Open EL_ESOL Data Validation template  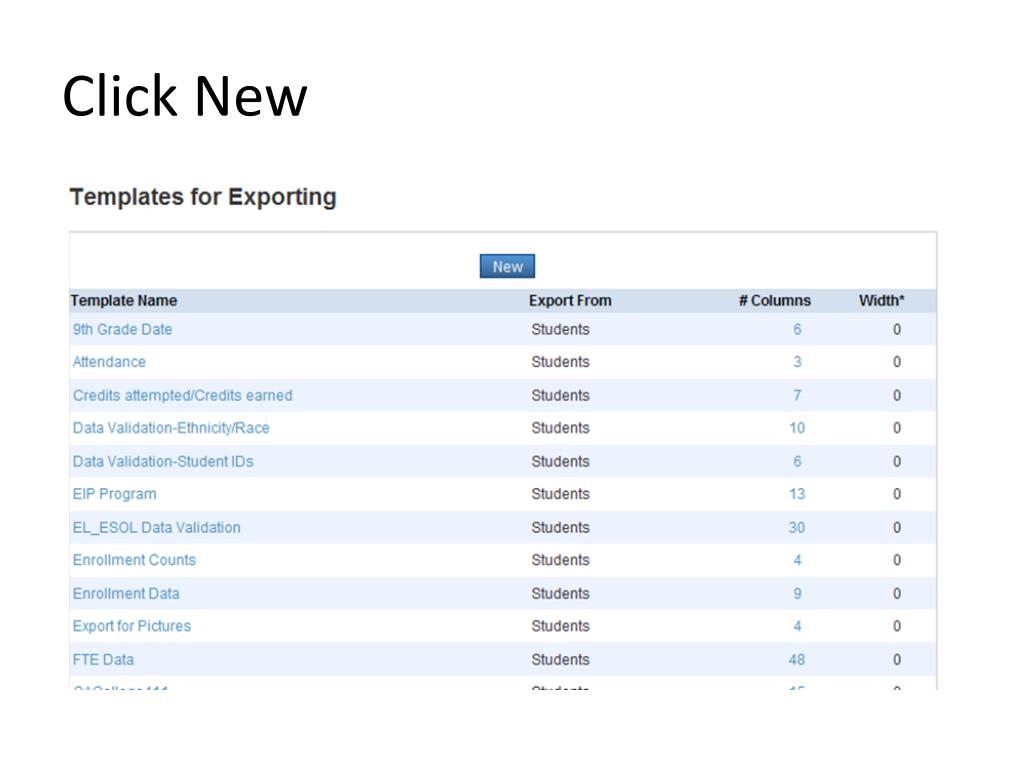point(156,527)
